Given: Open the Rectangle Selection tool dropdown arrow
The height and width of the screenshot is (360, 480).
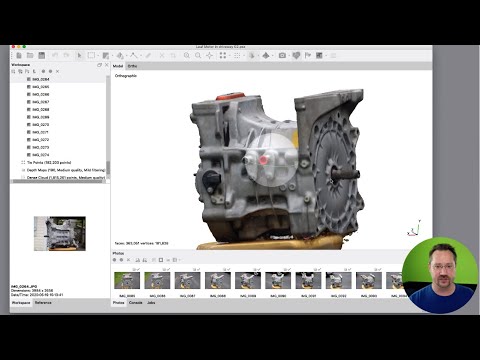Looking at the screenshot, I should coord(97,56).
